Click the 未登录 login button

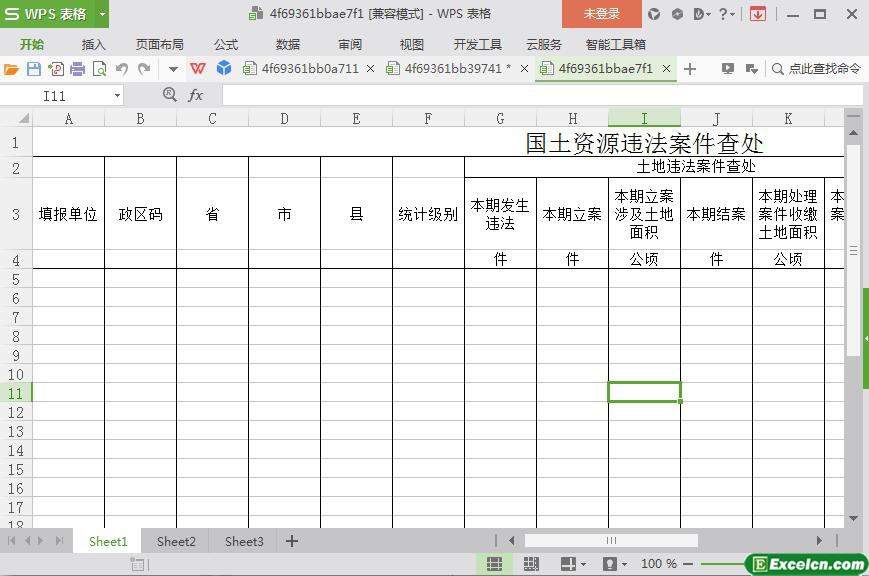(x=601, y=14)
